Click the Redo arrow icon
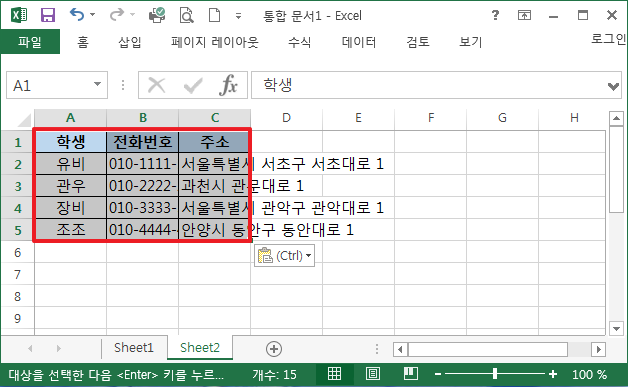 pos(117,15)
